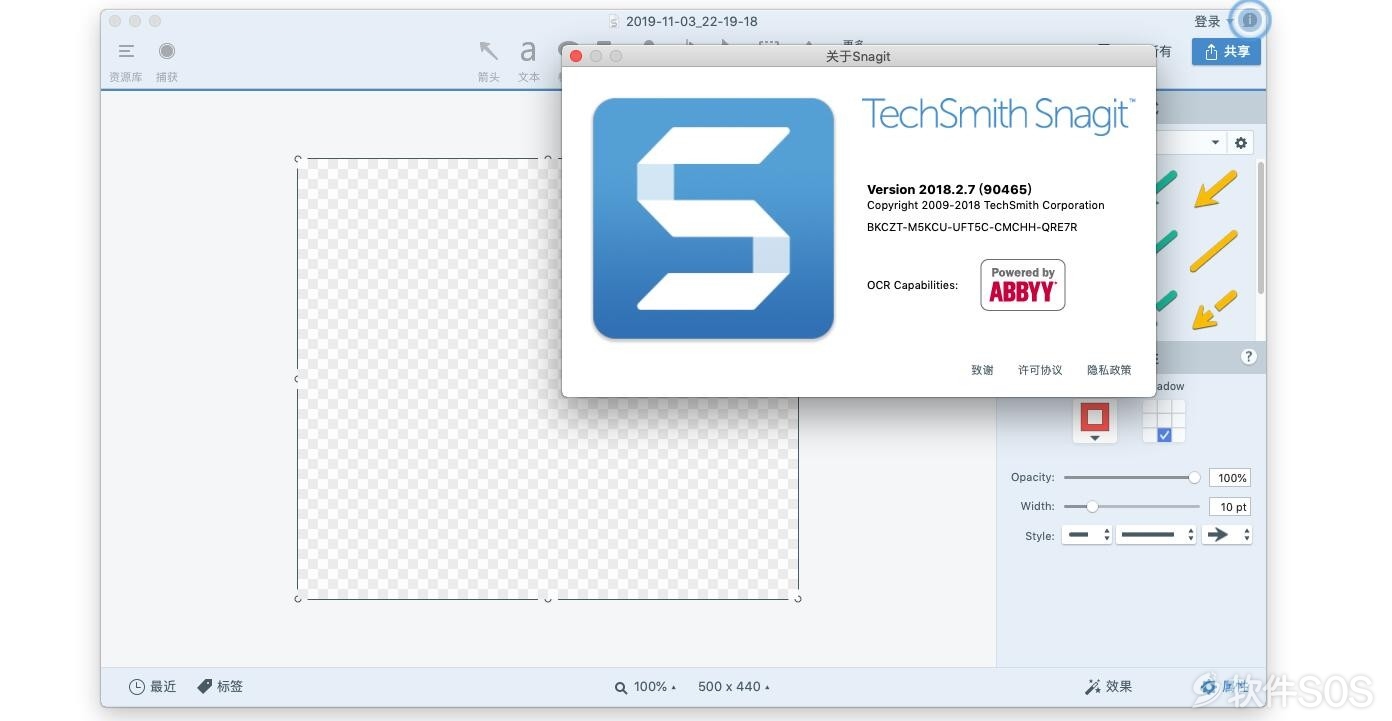The width and height of the screenshot is (1392, 721).
Task: Open the red arrow color picker dropdown
Action: (x=1095, y=438)
